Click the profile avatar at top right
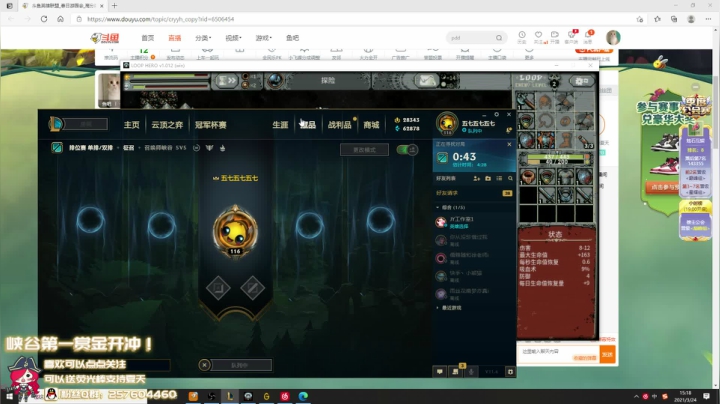Screen dimensions: 720x404 [x=447, y=124]
